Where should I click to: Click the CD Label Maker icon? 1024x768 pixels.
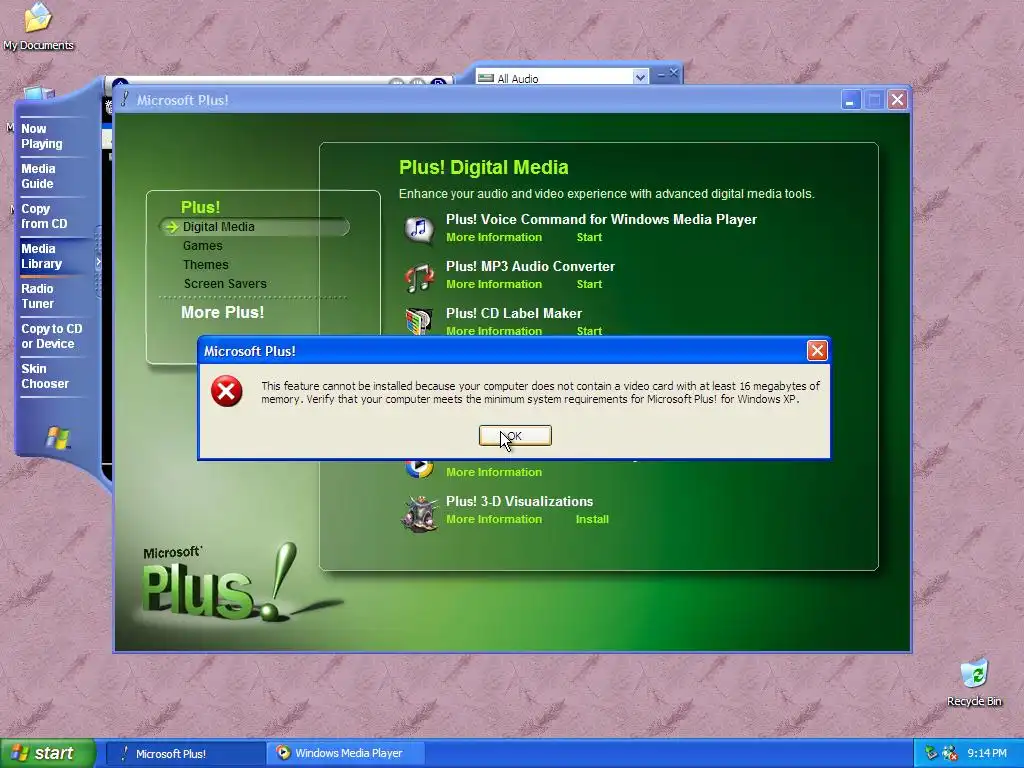tap(419, 321)
